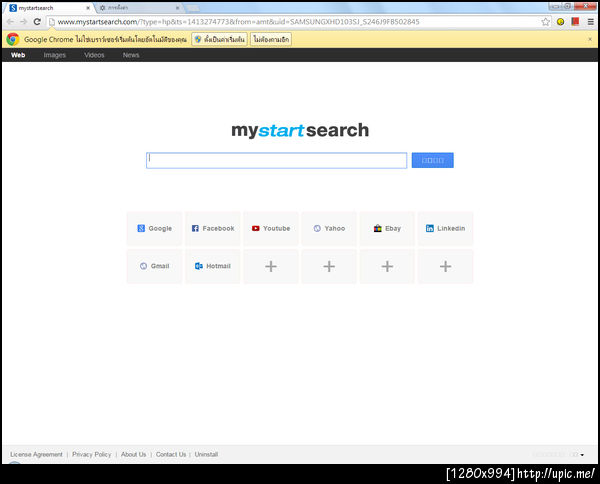Open the Google shortcut tile

[155, 228]
